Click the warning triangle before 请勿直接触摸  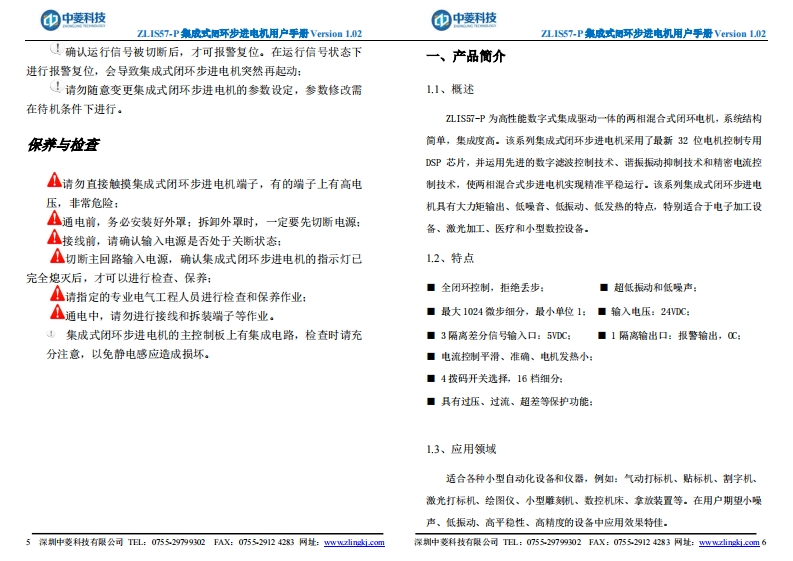(54, 181)
